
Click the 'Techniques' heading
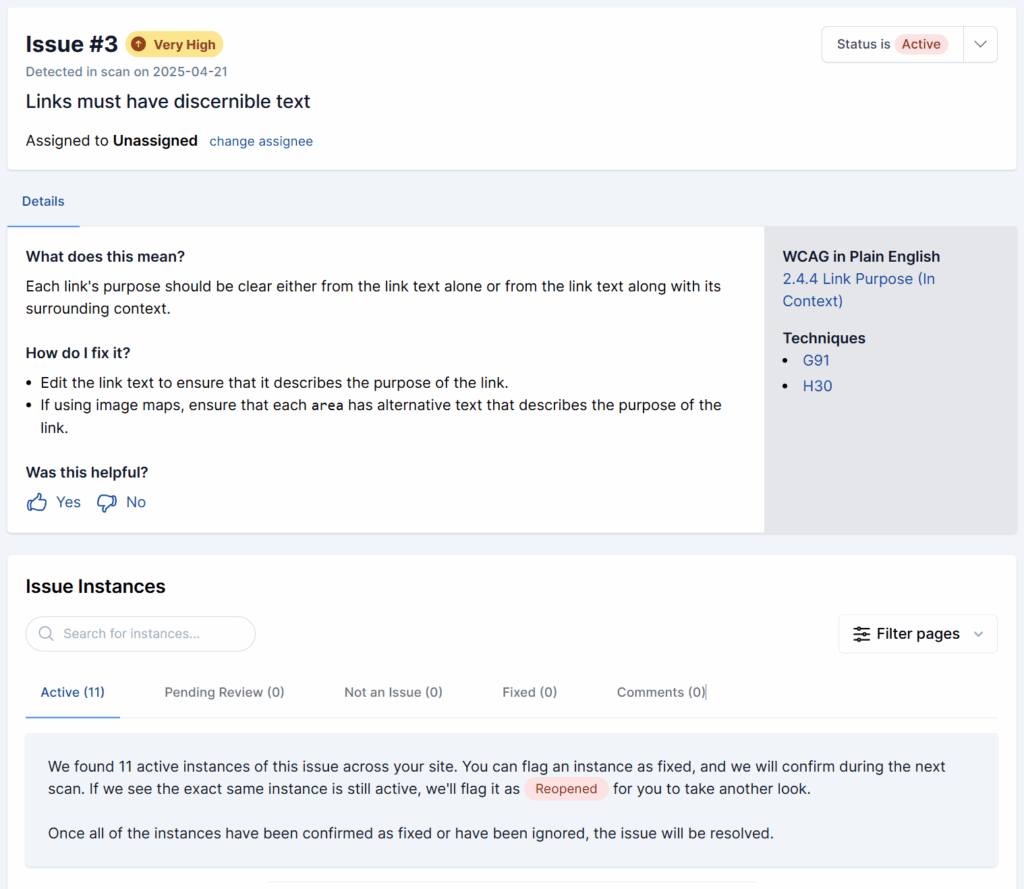point(824,338)
